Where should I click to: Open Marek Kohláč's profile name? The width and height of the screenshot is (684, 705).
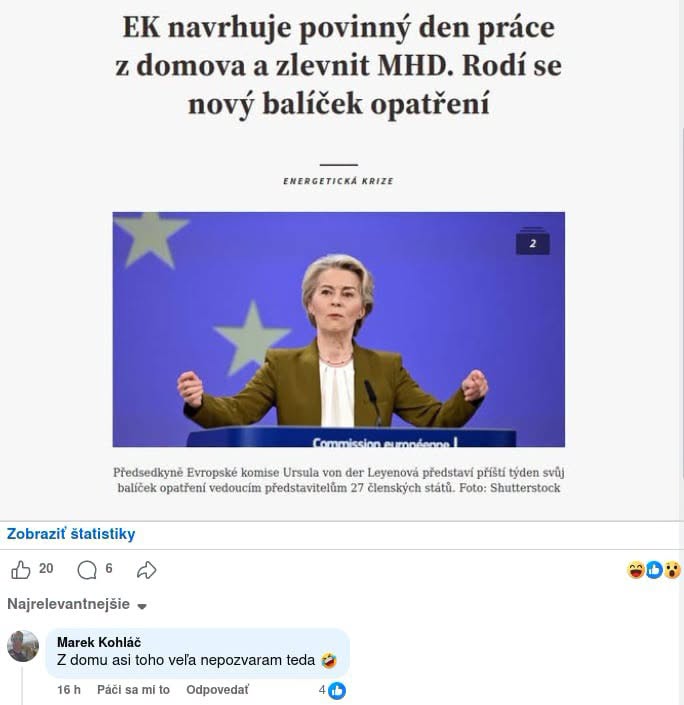(x=99, y=642)
